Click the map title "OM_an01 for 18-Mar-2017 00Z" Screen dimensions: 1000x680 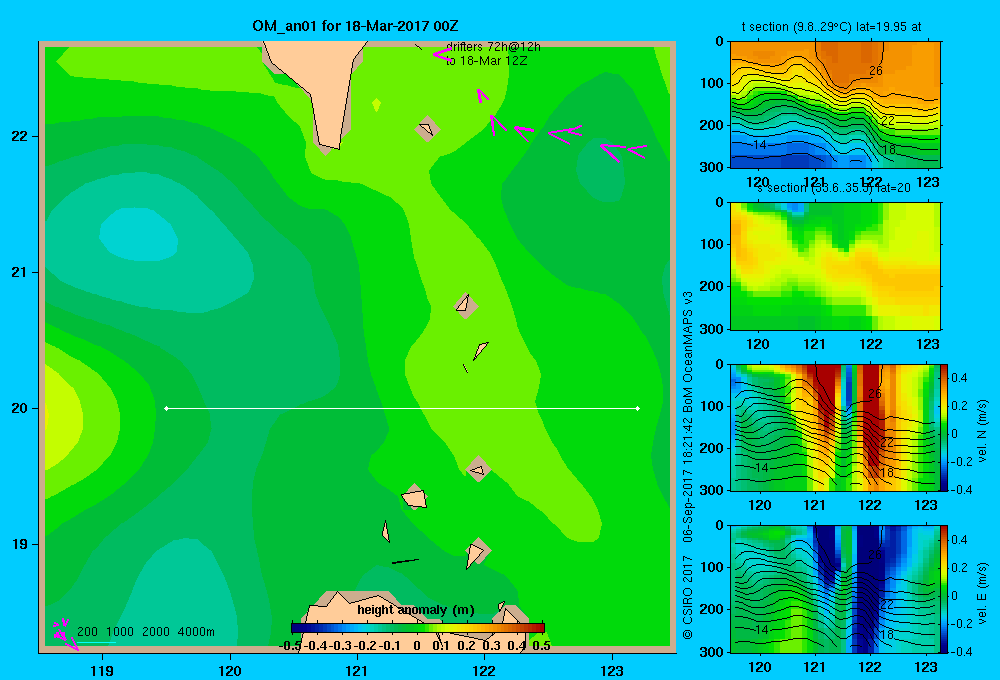355,26
